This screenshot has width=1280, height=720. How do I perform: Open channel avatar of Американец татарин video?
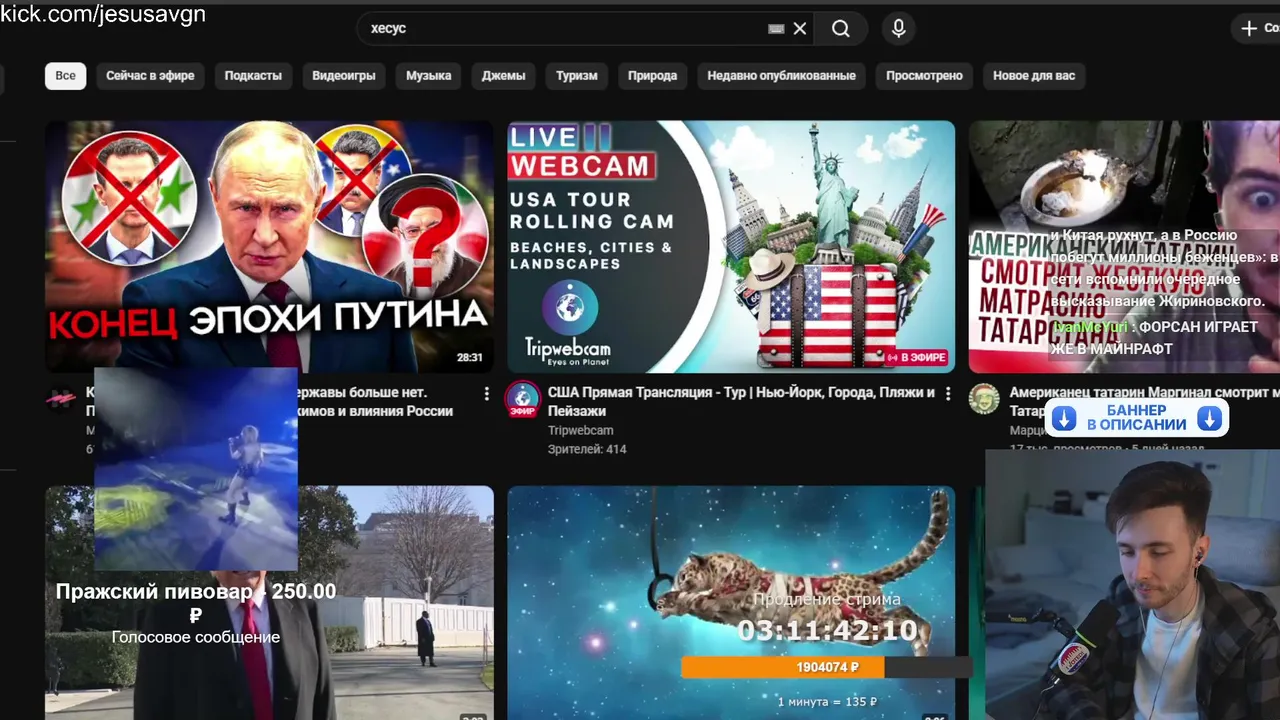pyautogui.click(x=984, y=399)
